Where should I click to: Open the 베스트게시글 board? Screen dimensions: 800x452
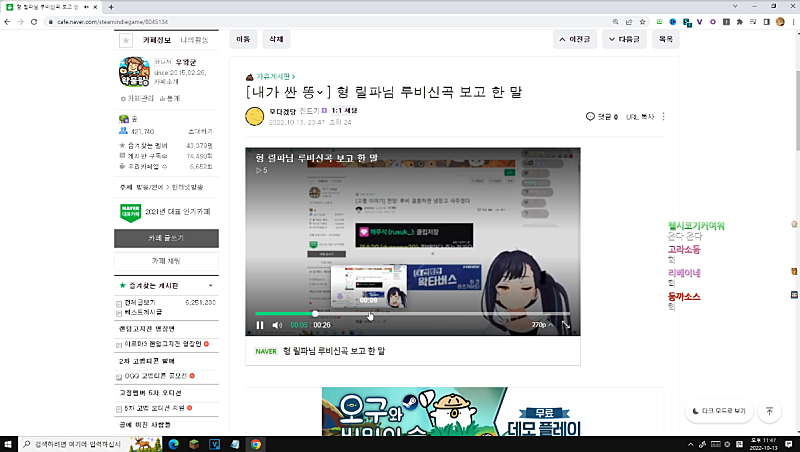click(143, 312)
